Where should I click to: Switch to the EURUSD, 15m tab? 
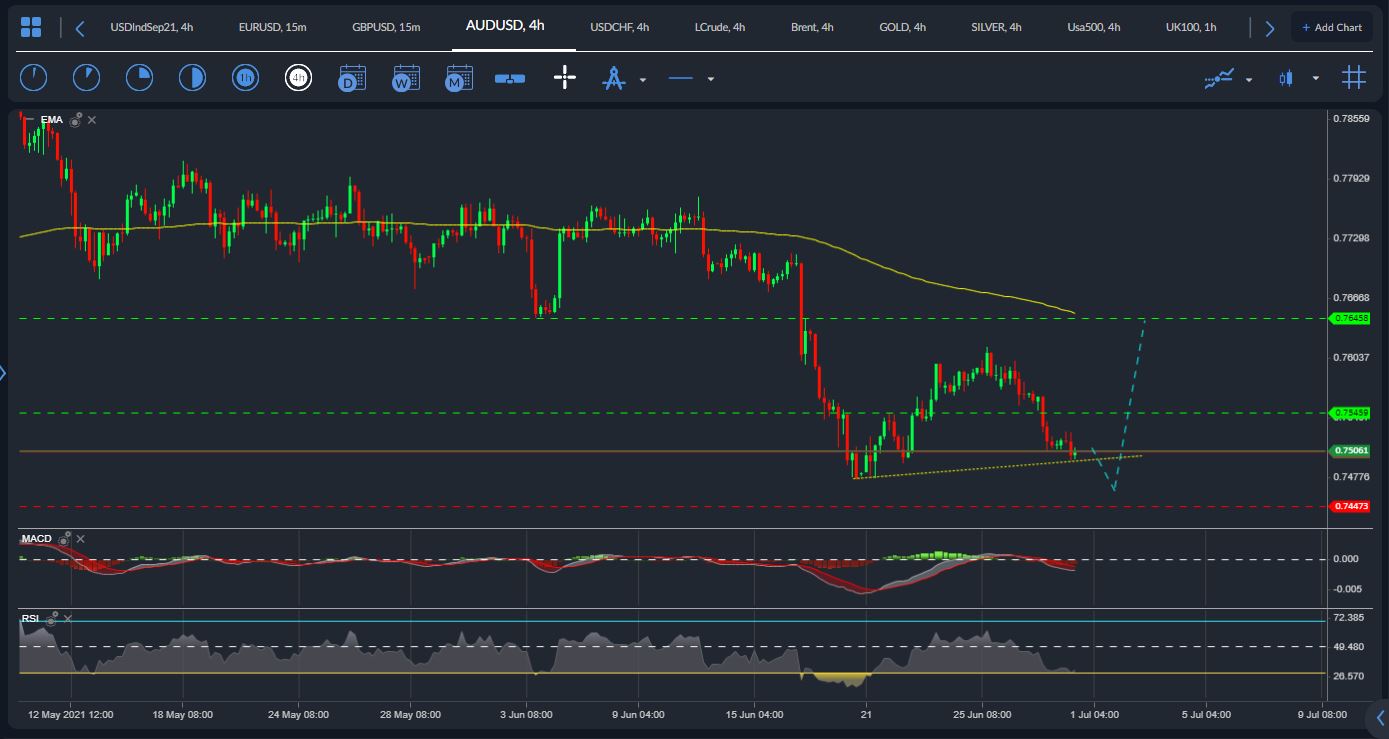[272, 27]
